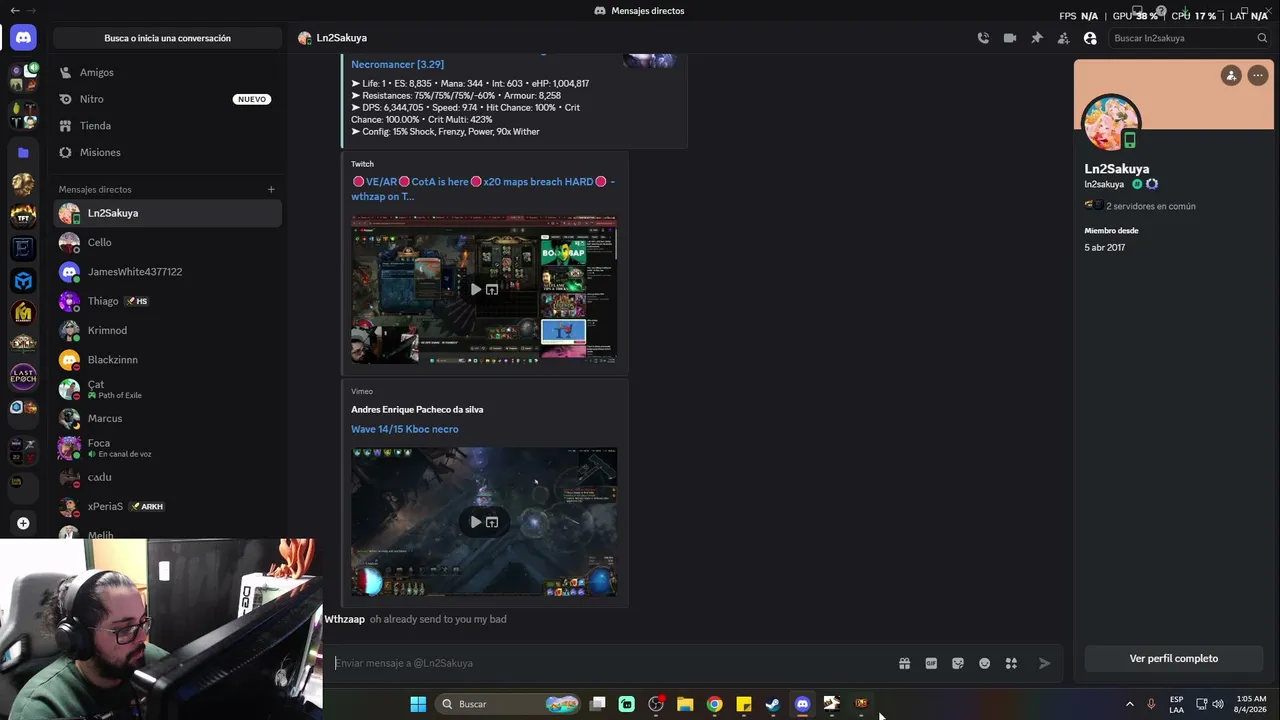Show pinned messages
Image resolution: width=1280 pixels, height=720 pixels.
tap(1037, 38)
